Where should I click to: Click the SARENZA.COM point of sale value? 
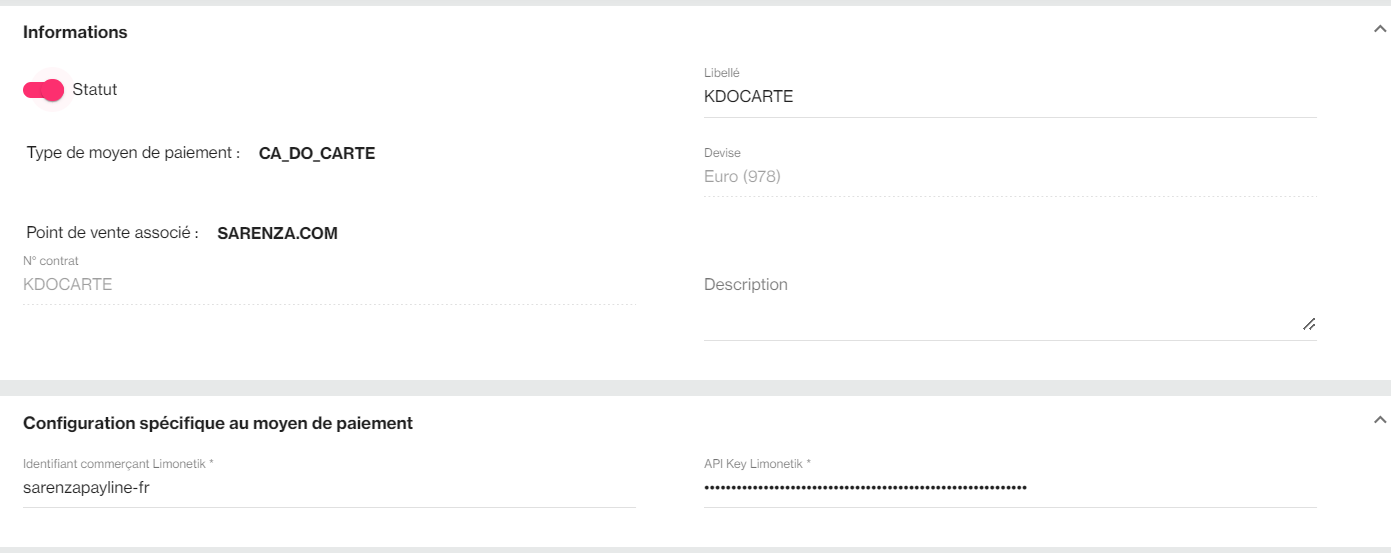tap(277, 234)
